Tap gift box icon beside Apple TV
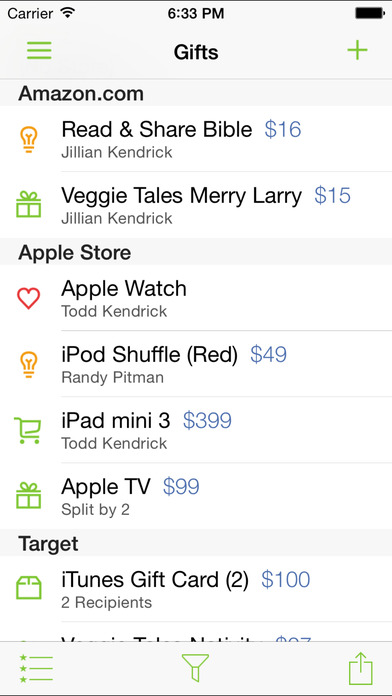Viewport: 392px width, 696px height. (x=29, y=496)
